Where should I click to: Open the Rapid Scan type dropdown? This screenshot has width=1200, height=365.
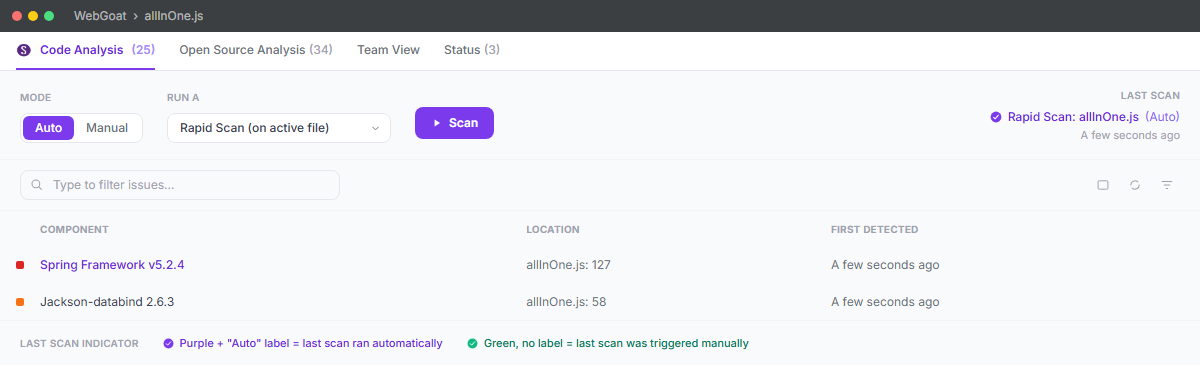pyautogui.click(x=279, y=128)
